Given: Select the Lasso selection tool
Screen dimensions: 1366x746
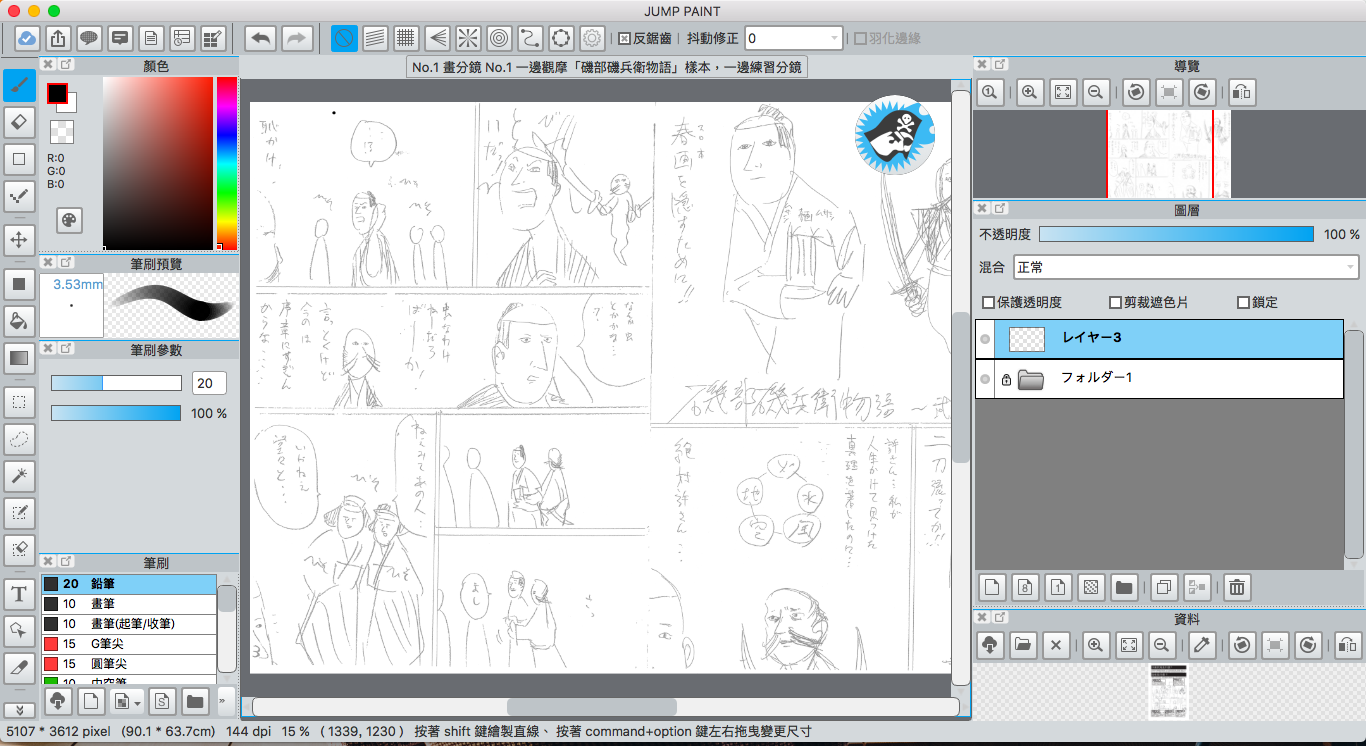Looking at the screenshot, I should pos(19,439).
